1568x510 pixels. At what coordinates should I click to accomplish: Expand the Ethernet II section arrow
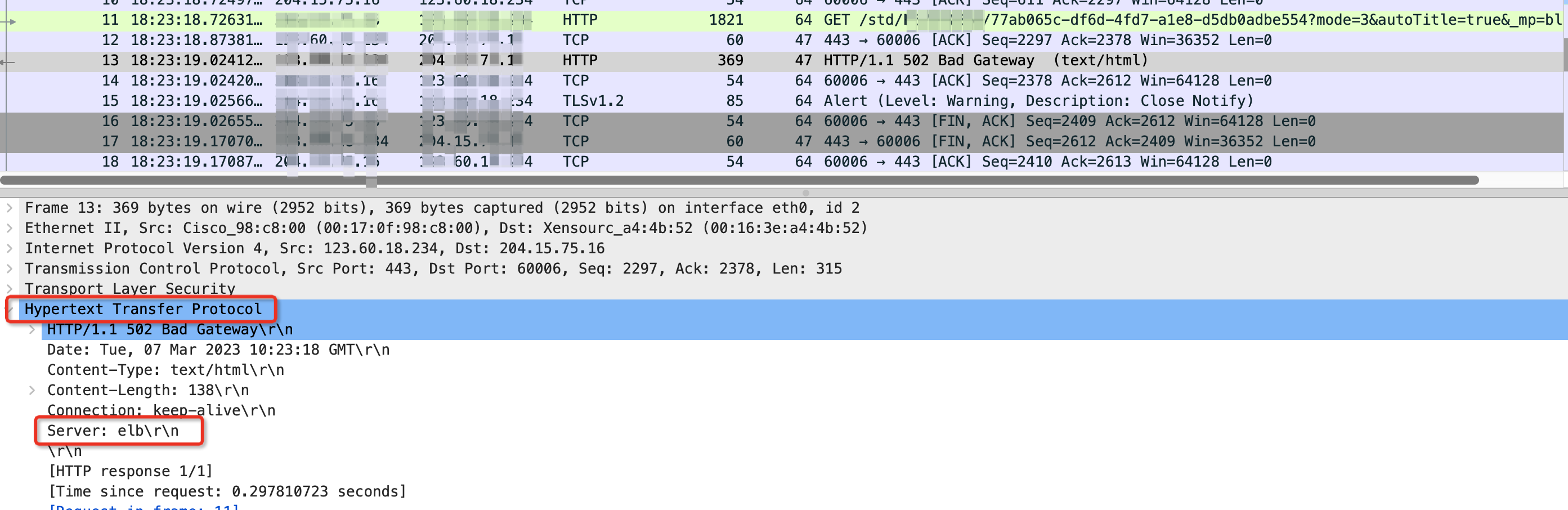(x=9, y=228)
